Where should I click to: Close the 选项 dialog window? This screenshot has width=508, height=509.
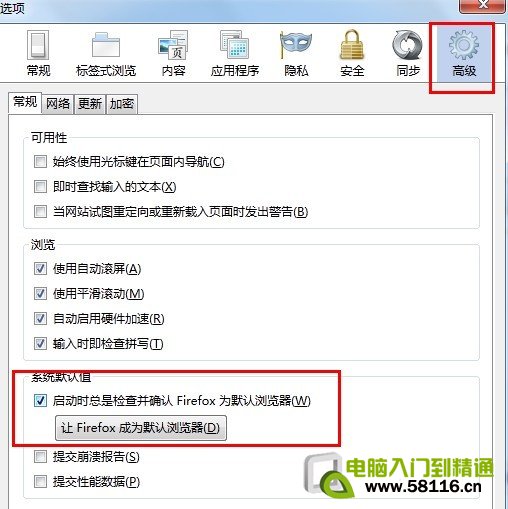tap(482, 5)
